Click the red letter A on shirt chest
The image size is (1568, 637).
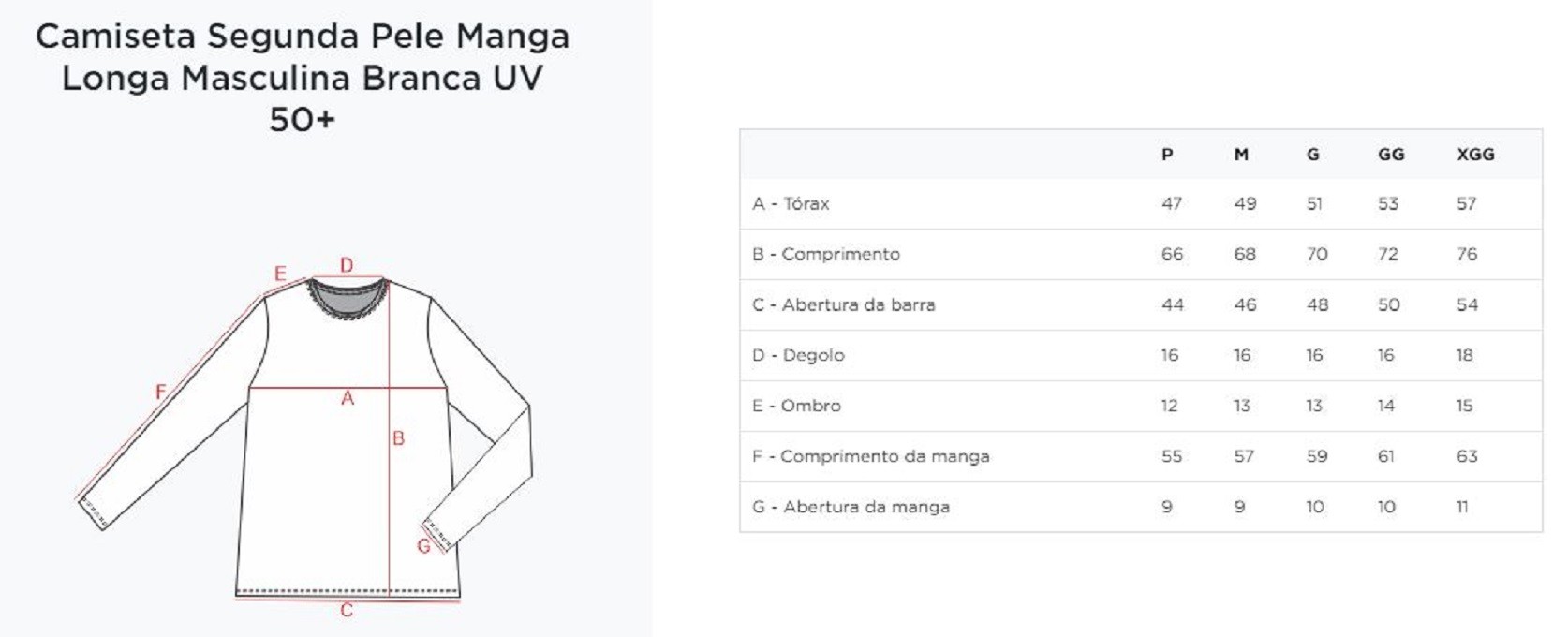(348, 398)
